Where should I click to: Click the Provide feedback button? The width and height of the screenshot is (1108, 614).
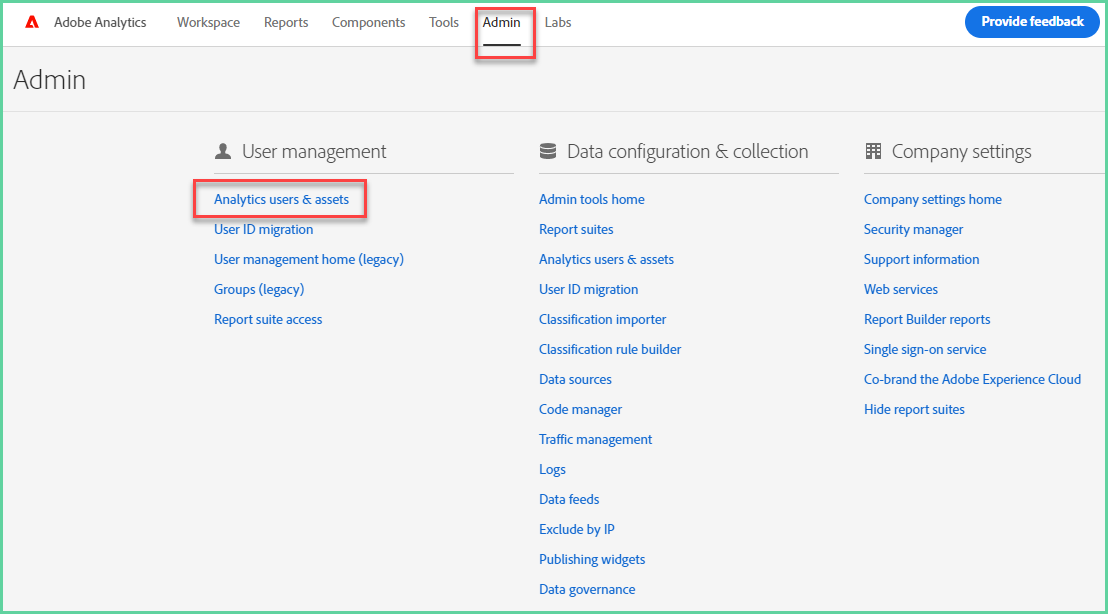[1031, 21]
